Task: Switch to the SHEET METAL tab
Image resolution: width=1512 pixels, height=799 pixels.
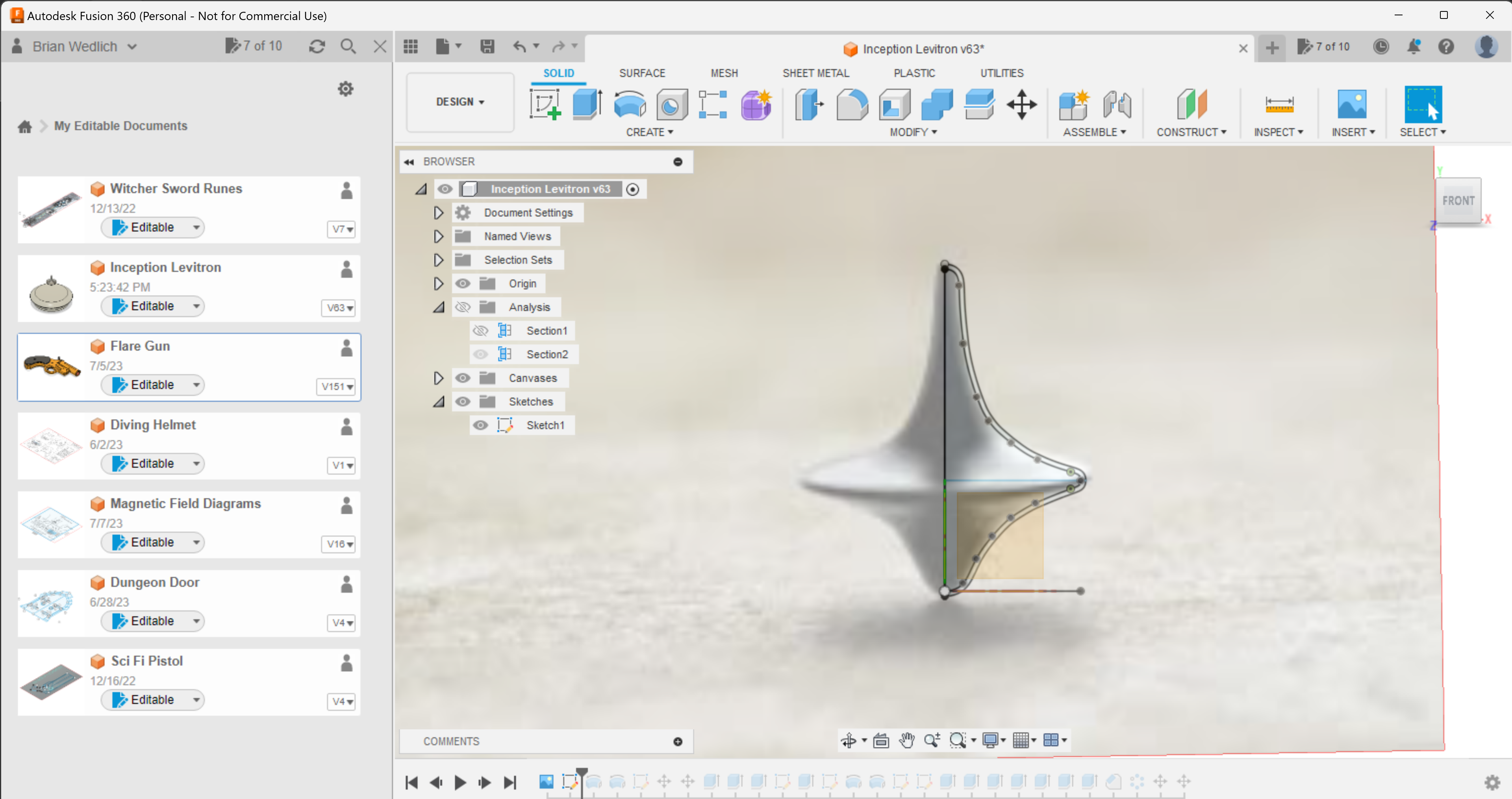Action: (816, 73)
